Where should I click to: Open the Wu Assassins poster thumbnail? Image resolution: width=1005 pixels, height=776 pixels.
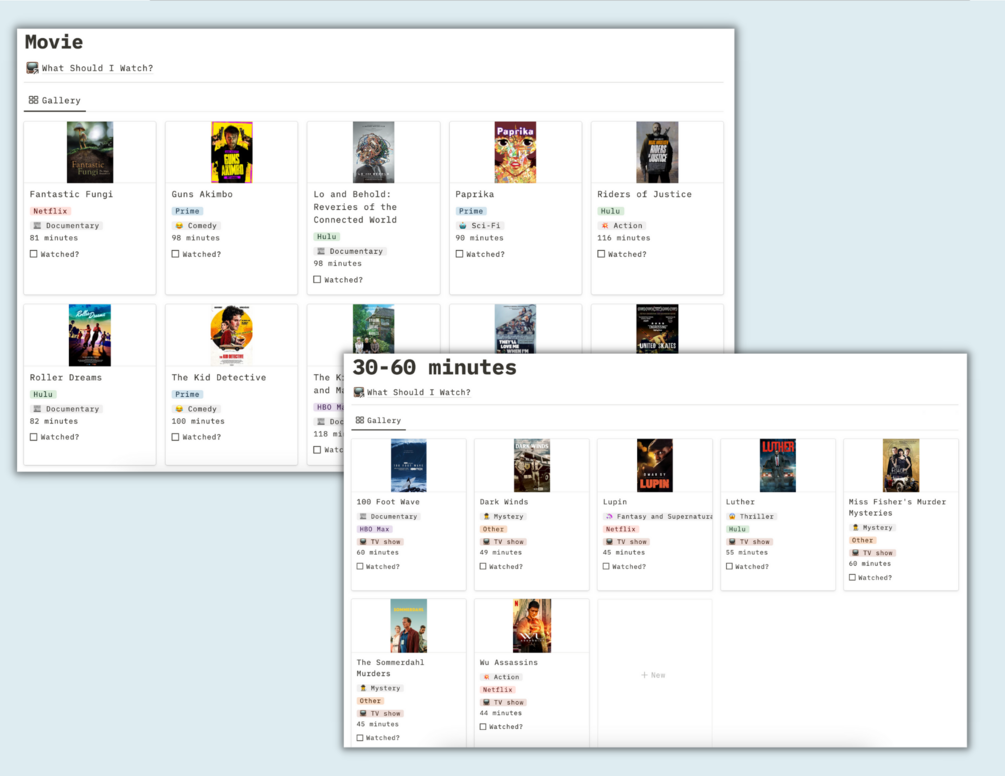tap(532, 626)
